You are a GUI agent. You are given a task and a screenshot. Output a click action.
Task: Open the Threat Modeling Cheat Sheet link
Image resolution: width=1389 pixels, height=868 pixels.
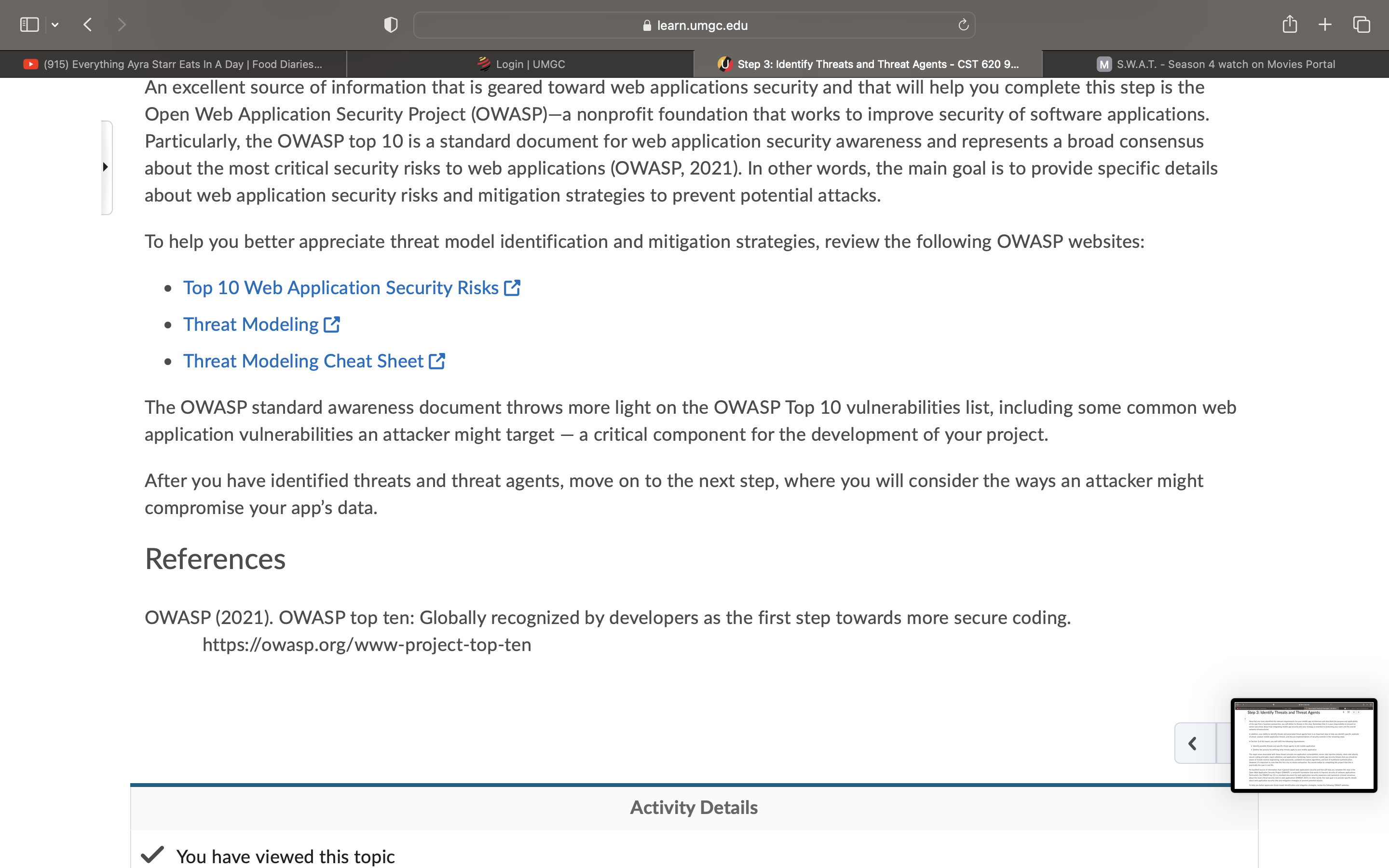click(303, 361)
